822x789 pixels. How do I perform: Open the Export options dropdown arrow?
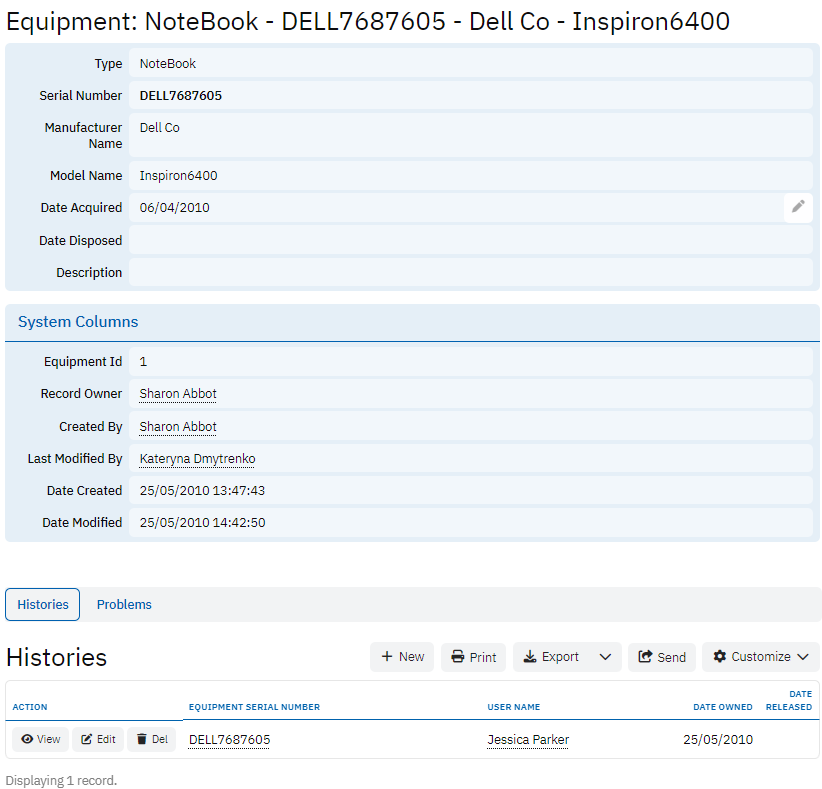605,657
